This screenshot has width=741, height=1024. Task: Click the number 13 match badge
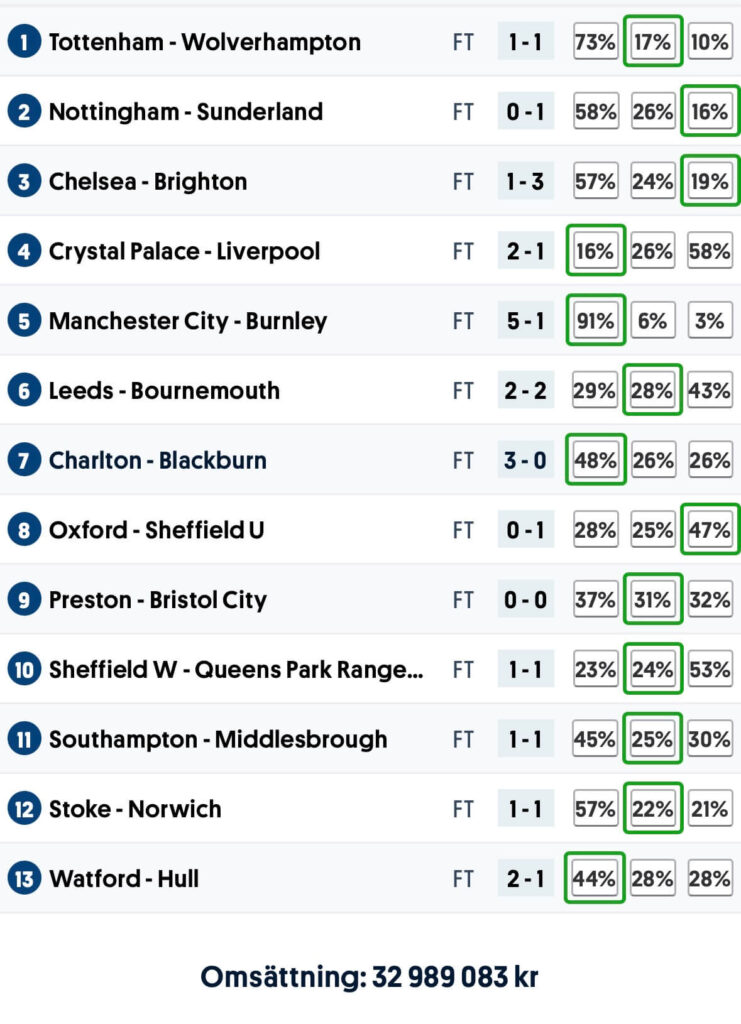(x=23, y=879)
